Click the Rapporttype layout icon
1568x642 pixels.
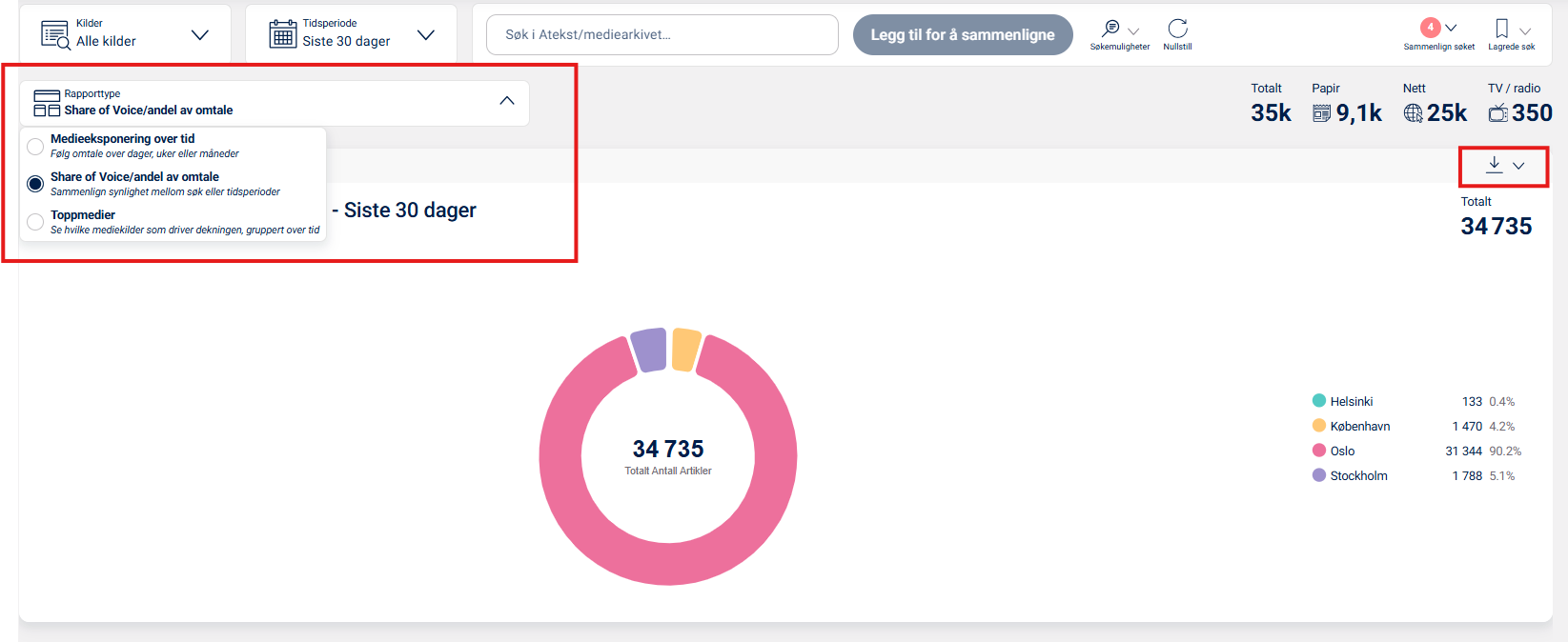pos(47,103)
